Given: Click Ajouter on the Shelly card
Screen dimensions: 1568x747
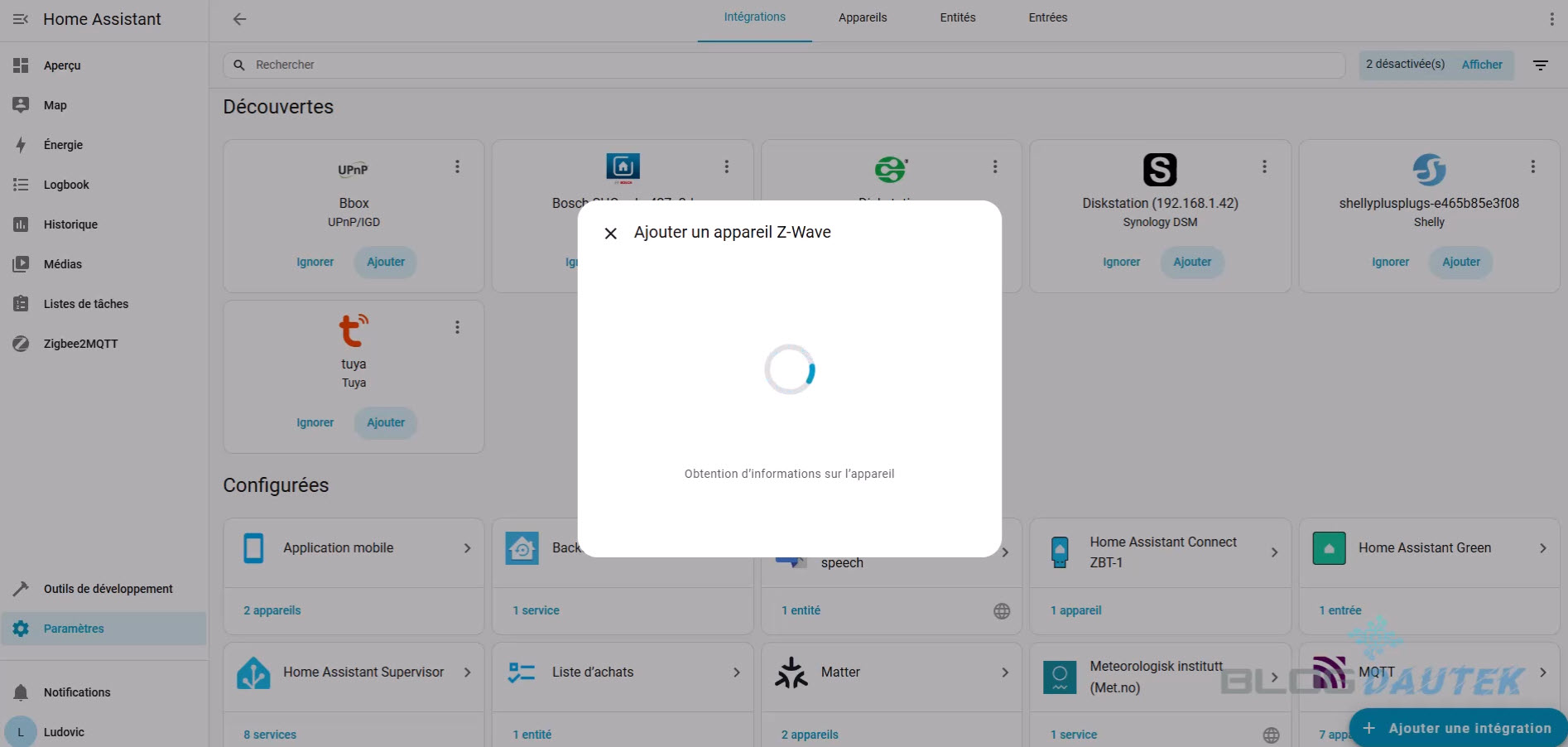Looking at the screenshot, I should point(1460,262).
